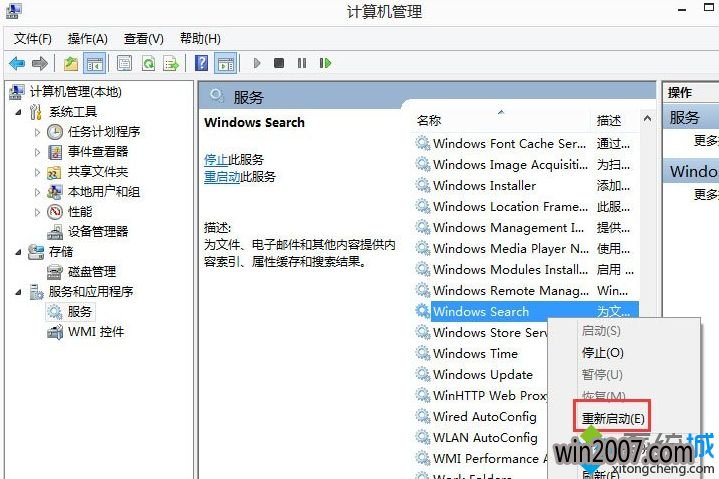719x479 pixels.
Task: Choose 停止(O) in the context menu
Action: (x=603, y=353)
